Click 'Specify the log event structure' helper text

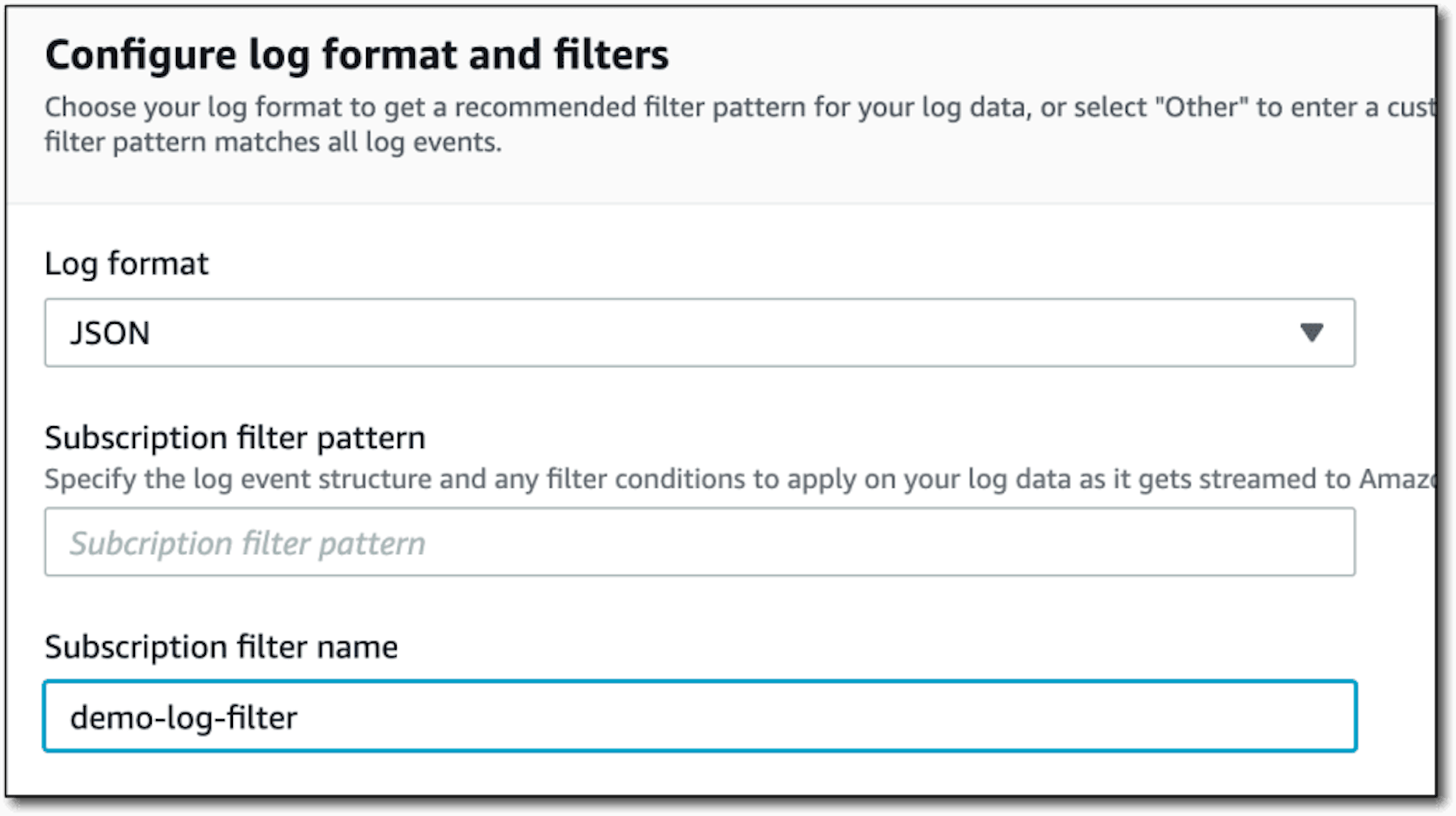click(x=739, y=479)
